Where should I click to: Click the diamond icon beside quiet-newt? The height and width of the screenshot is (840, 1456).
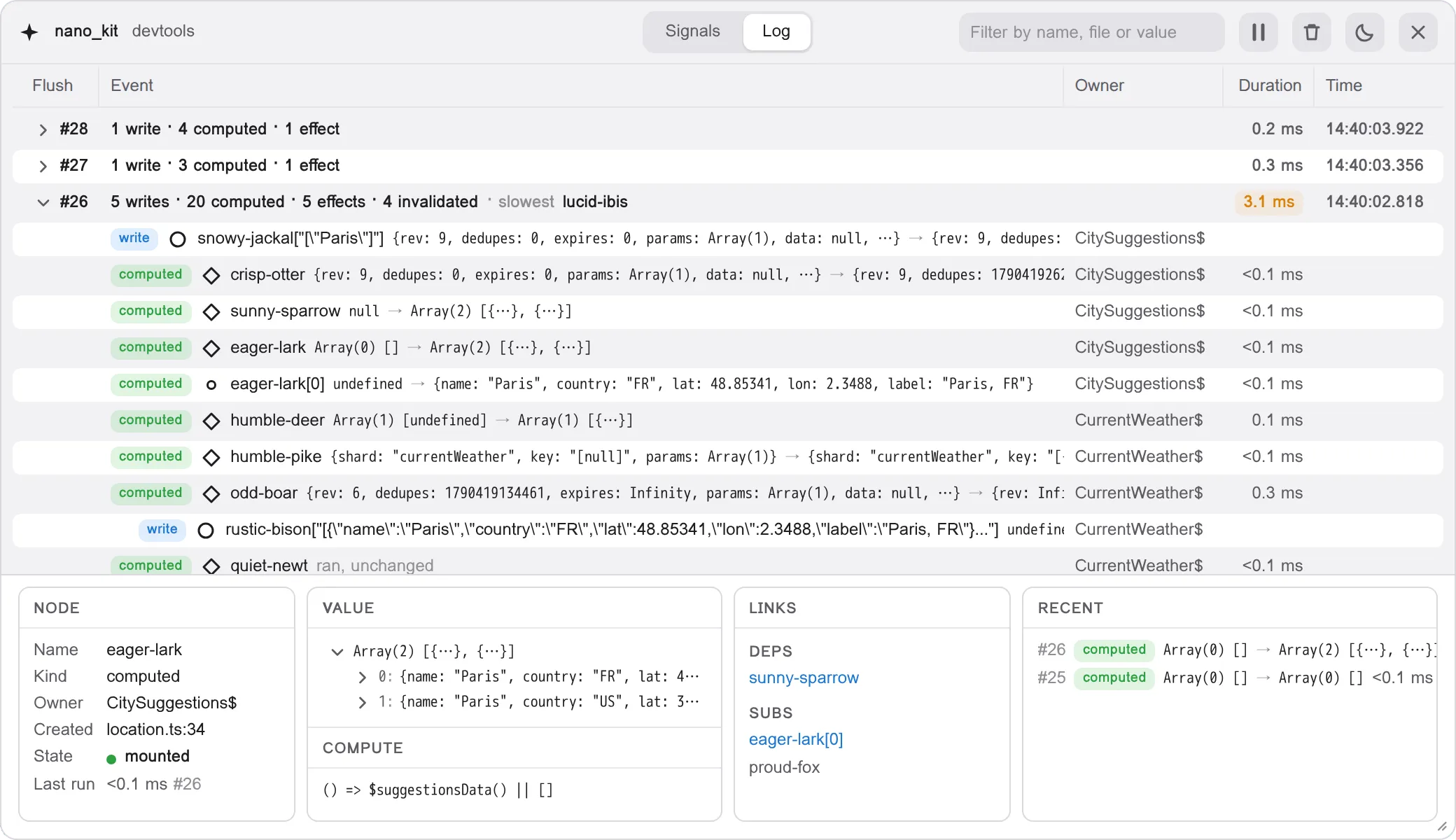(x=211, y=566)
